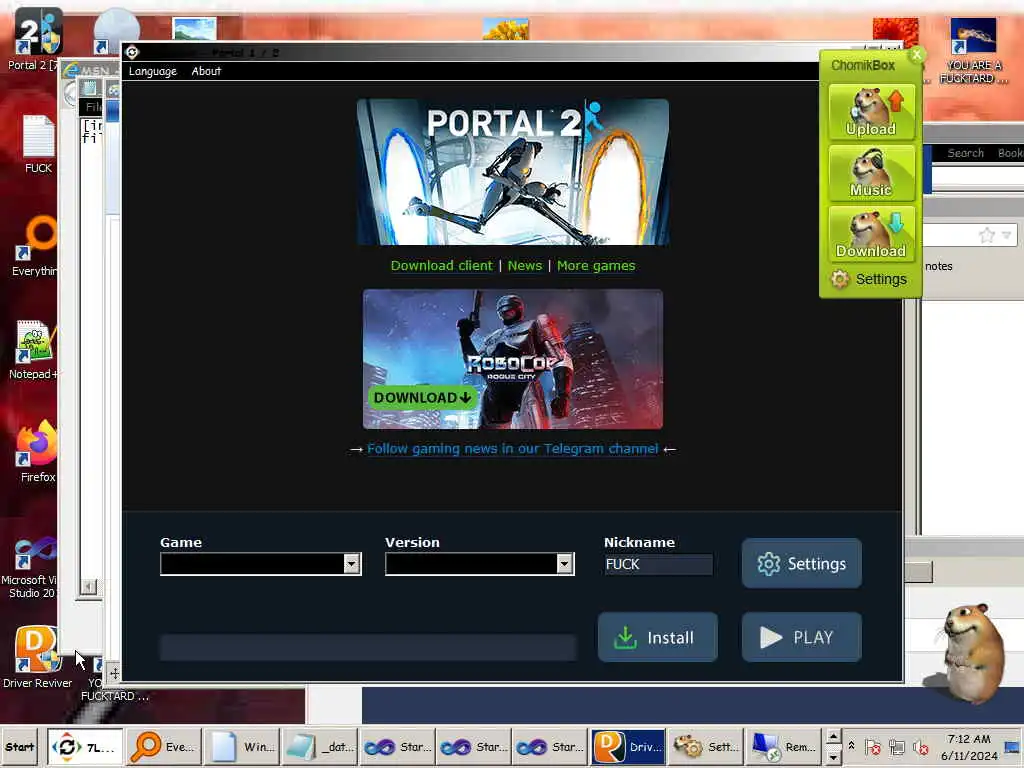Image resolution: width=1024 pixels, height=768 pixels.
Task: Switch to the 7L launcher taskbar button
Action: 85,747
